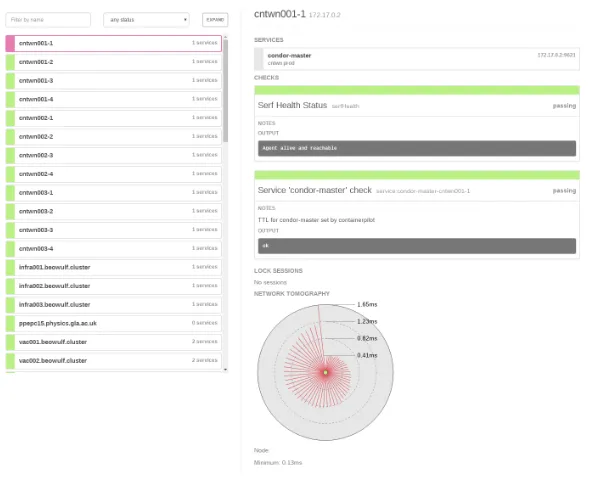This screenshot has height=480, width=594.
Task: Click the 172.17.0.2:9621 service address
Action: pyautogui.click(x=556, y=55)
